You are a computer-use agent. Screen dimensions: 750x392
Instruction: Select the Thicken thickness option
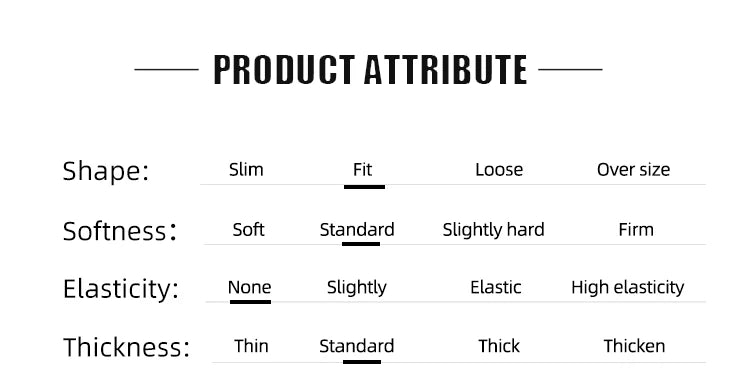pyautogui.click(x=634, y=346)
